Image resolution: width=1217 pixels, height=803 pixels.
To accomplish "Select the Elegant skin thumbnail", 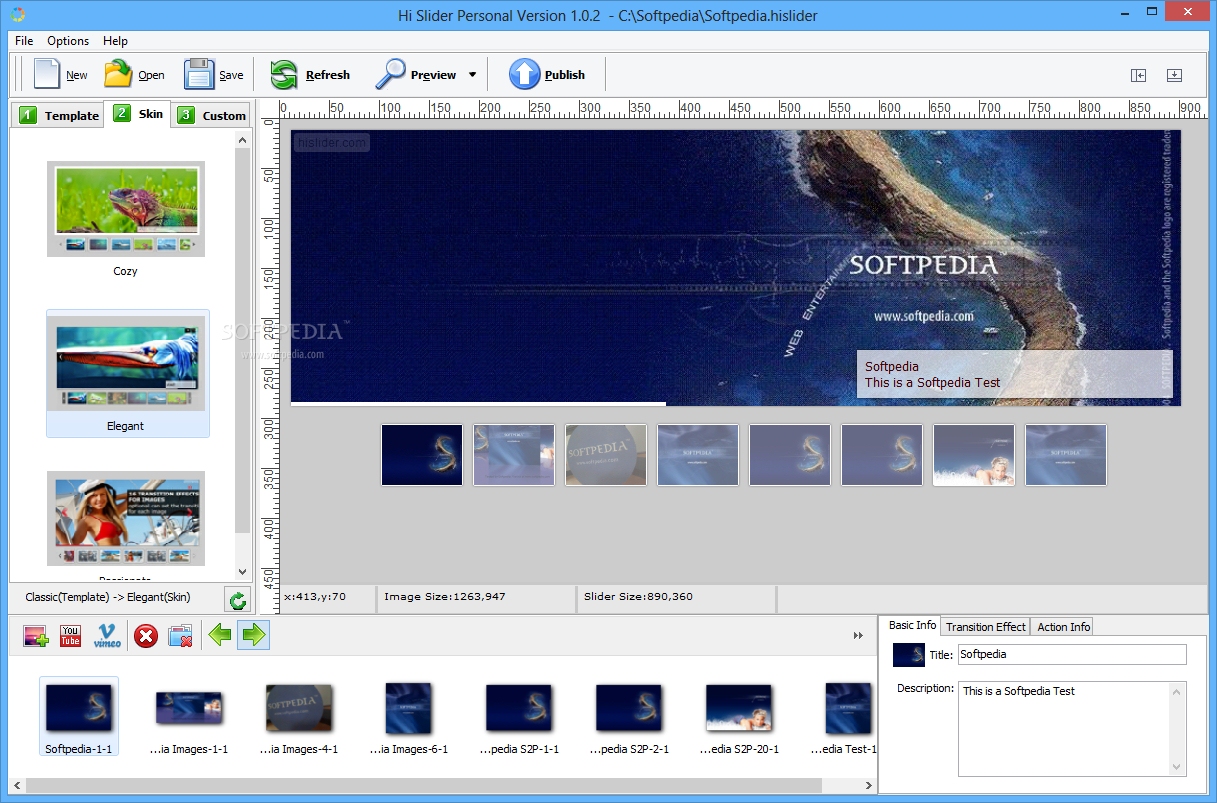I will [126, 364].
